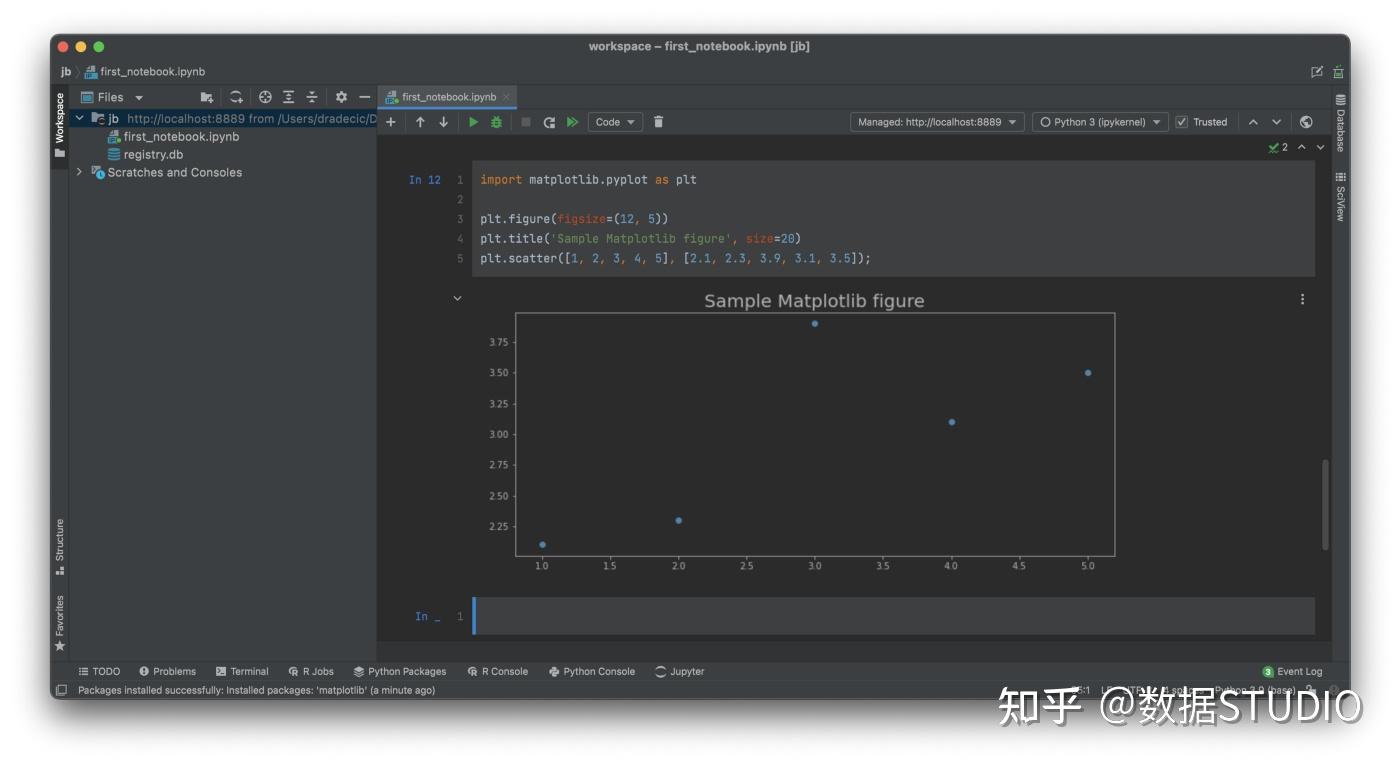Run the current notebook cell

[472, 121]
